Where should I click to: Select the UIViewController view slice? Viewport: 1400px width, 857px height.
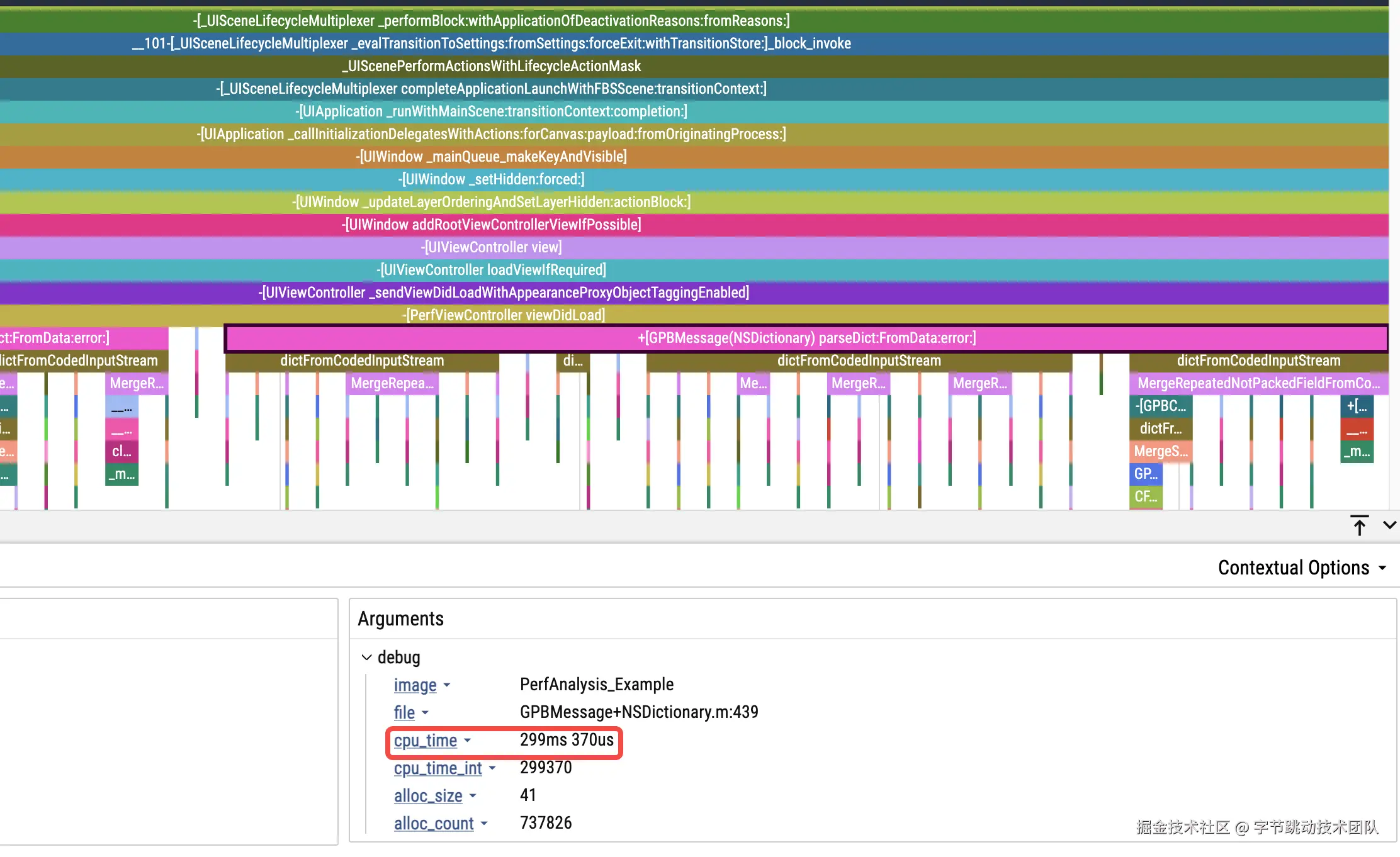491,247
